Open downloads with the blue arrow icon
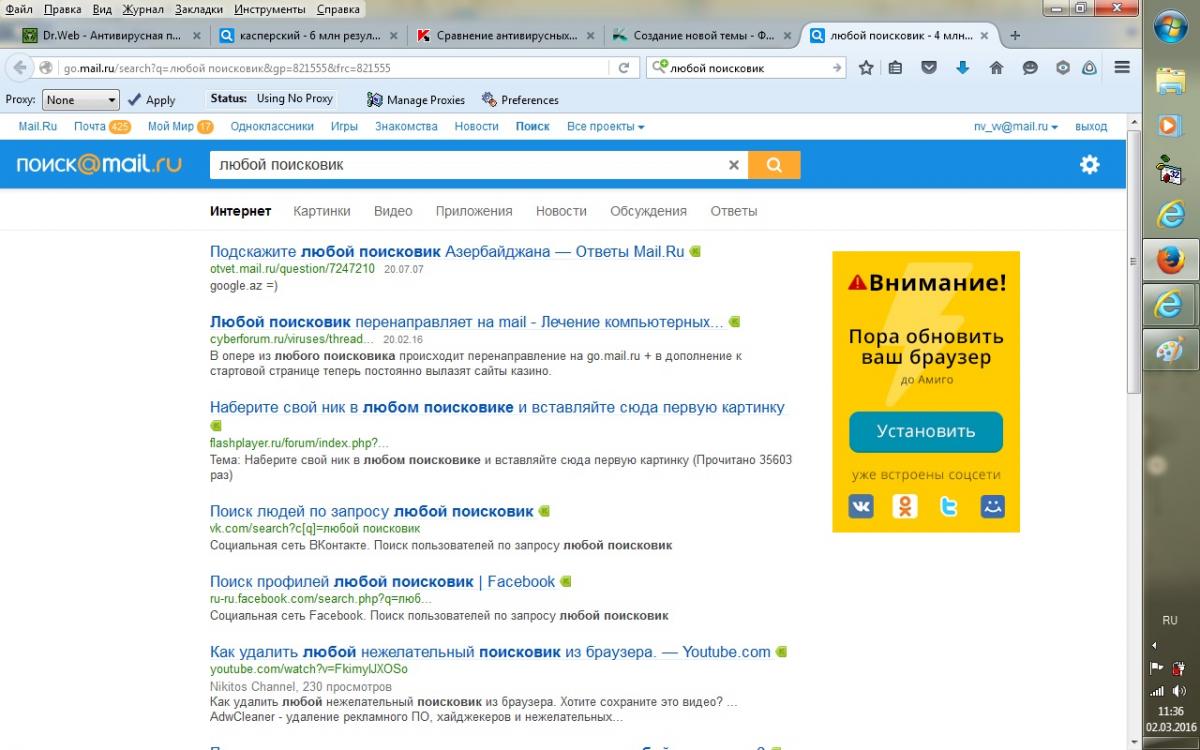 tap(962, 68)
